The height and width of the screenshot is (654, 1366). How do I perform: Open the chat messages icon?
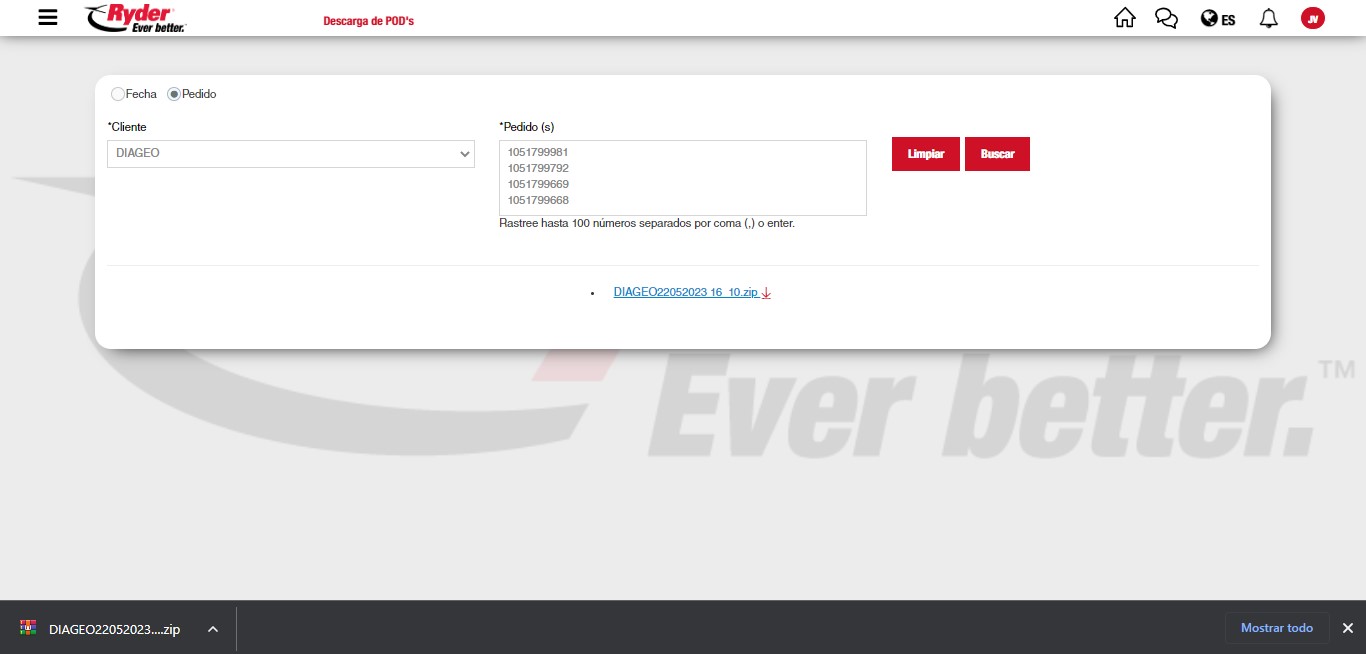(1166, 18)
